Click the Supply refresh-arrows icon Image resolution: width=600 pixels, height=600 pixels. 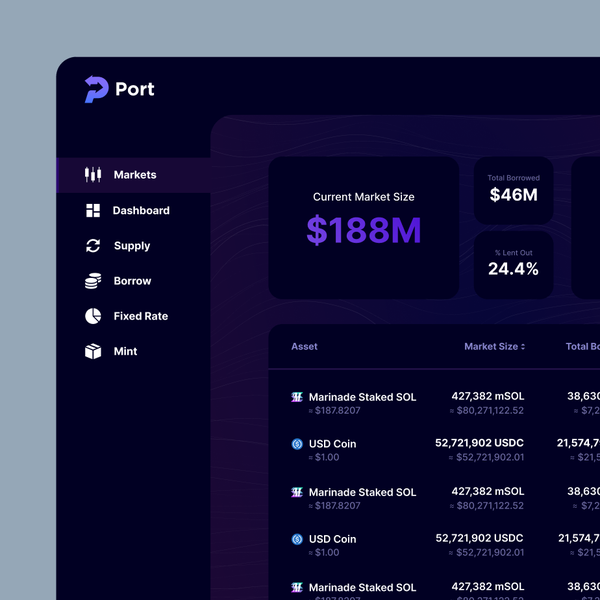click(x=93, y=246)
